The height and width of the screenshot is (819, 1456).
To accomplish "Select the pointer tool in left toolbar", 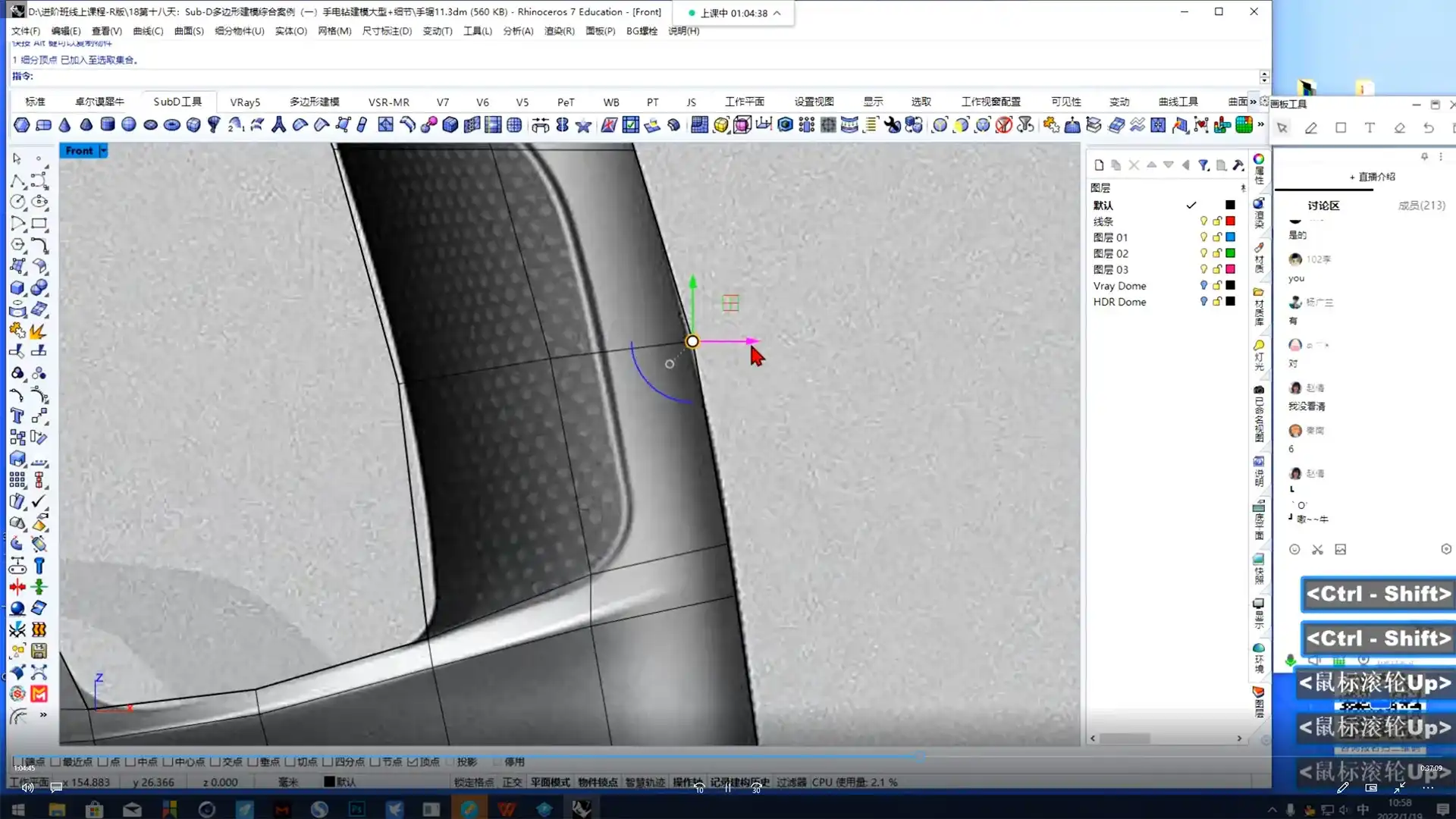I will (x=17, y=158).
